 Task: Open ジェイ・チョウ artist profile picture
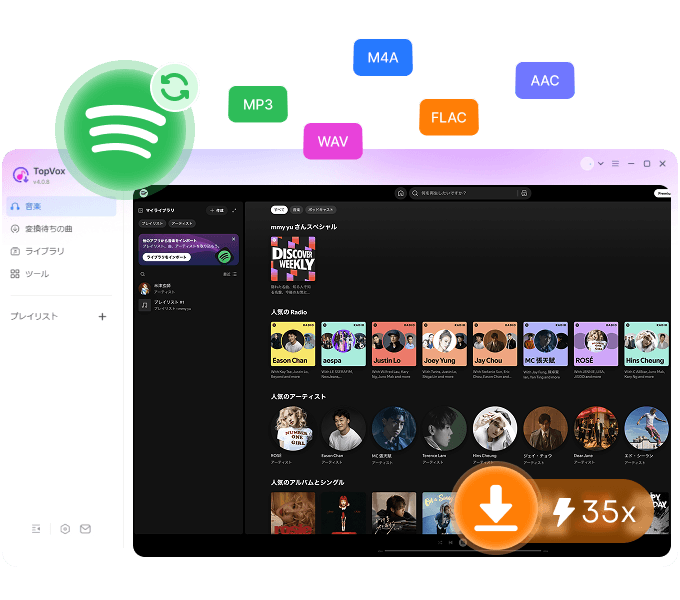(x=546, y=428)
